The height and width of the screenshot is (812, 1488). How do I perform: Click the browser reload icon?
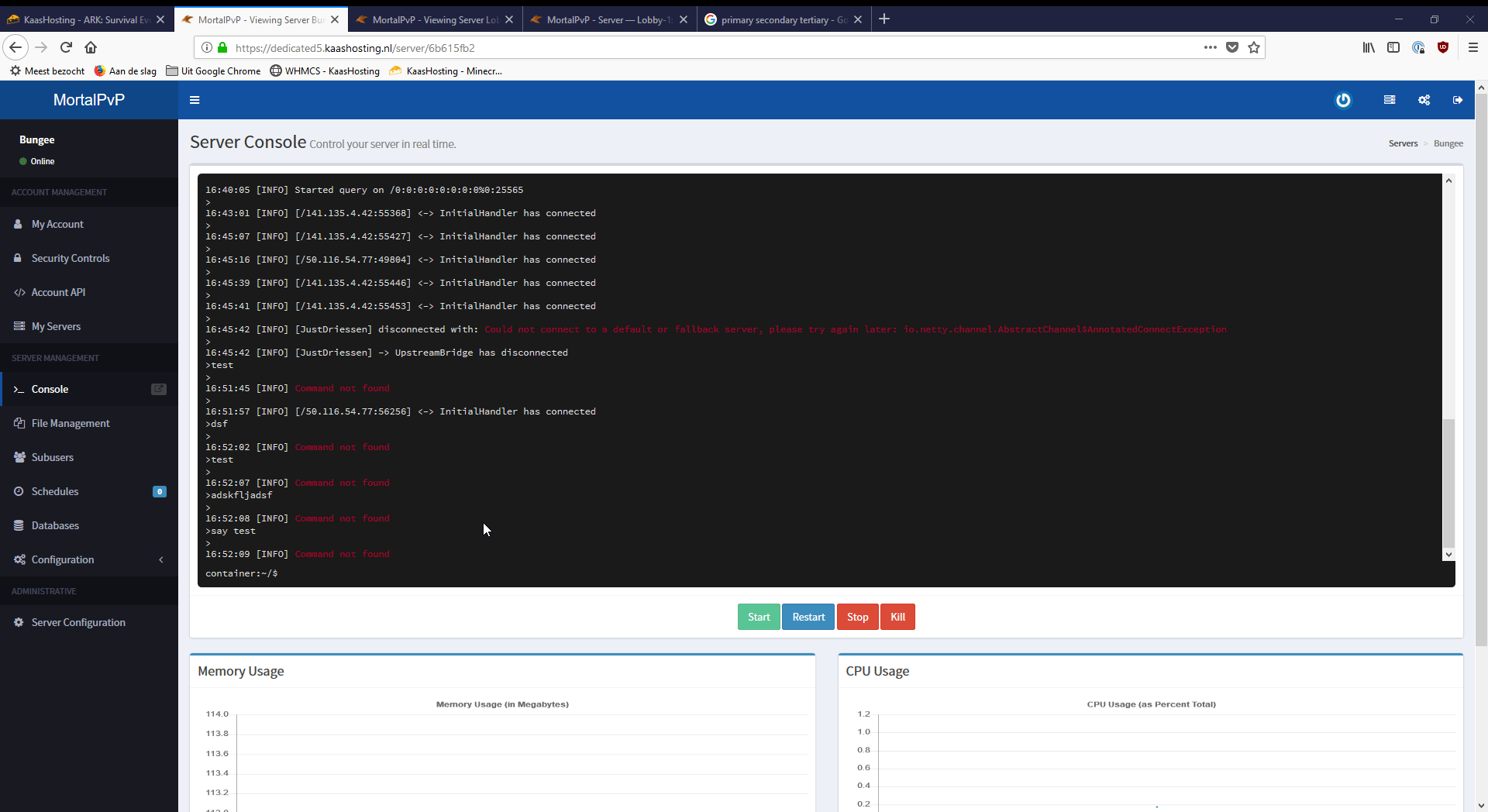(66, 47)
